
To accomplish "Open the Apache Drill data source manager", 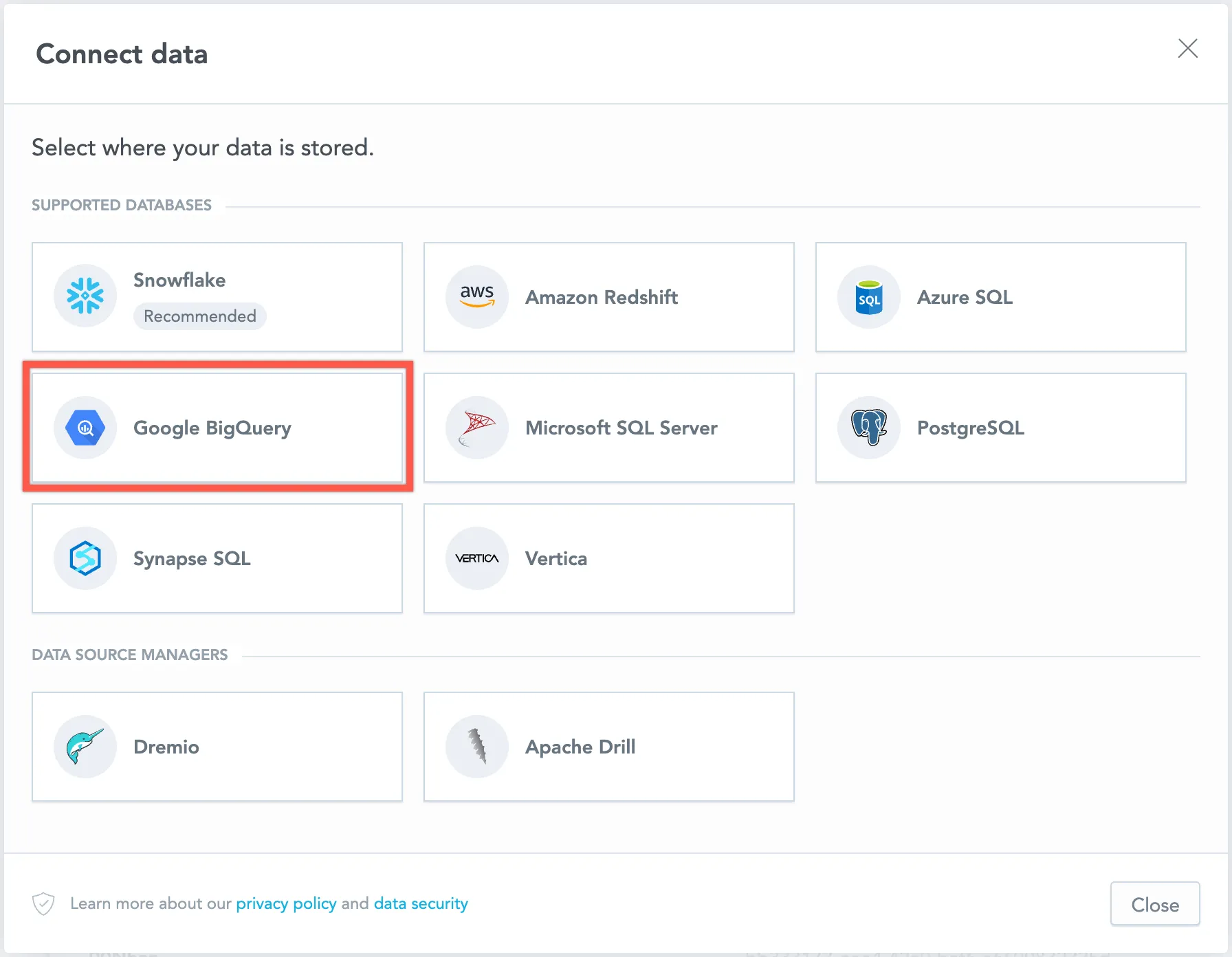I will (x=608, y=746).
